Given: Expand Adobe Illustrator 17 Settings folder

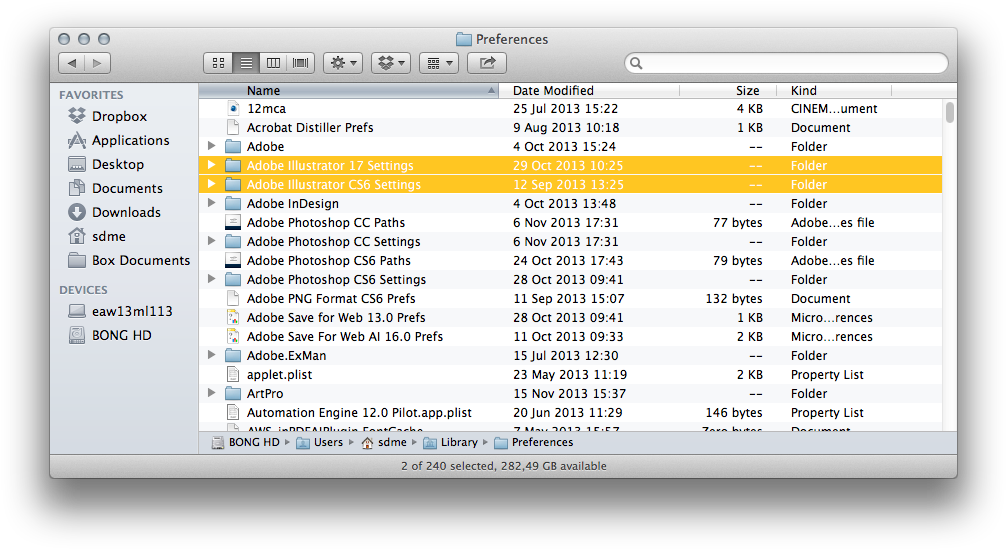Looking at the screenshot, I should pos(211,165).
